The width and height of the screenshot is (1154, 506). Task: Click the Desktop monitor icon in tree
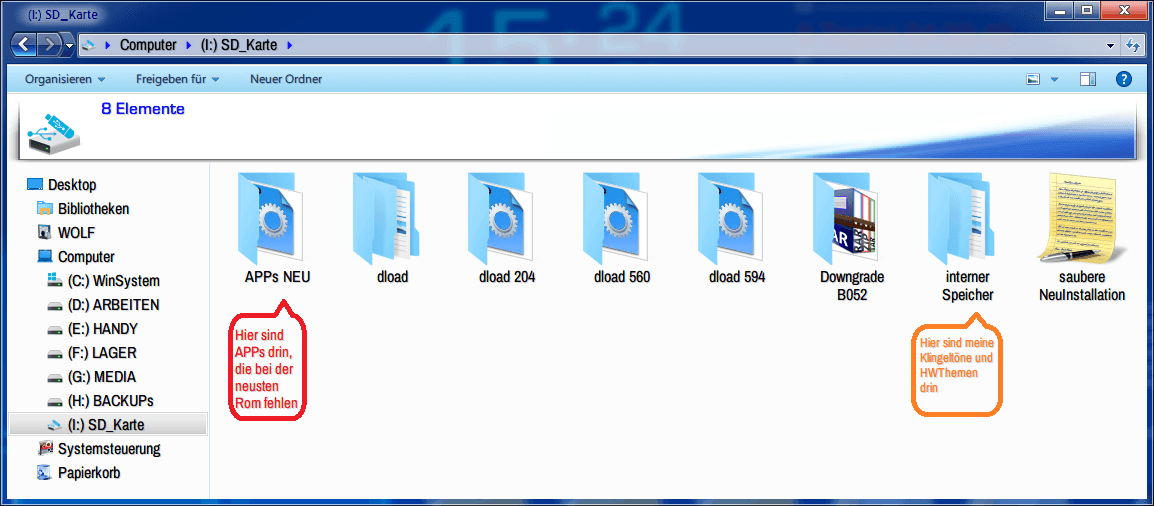click(x=35, y=185)
